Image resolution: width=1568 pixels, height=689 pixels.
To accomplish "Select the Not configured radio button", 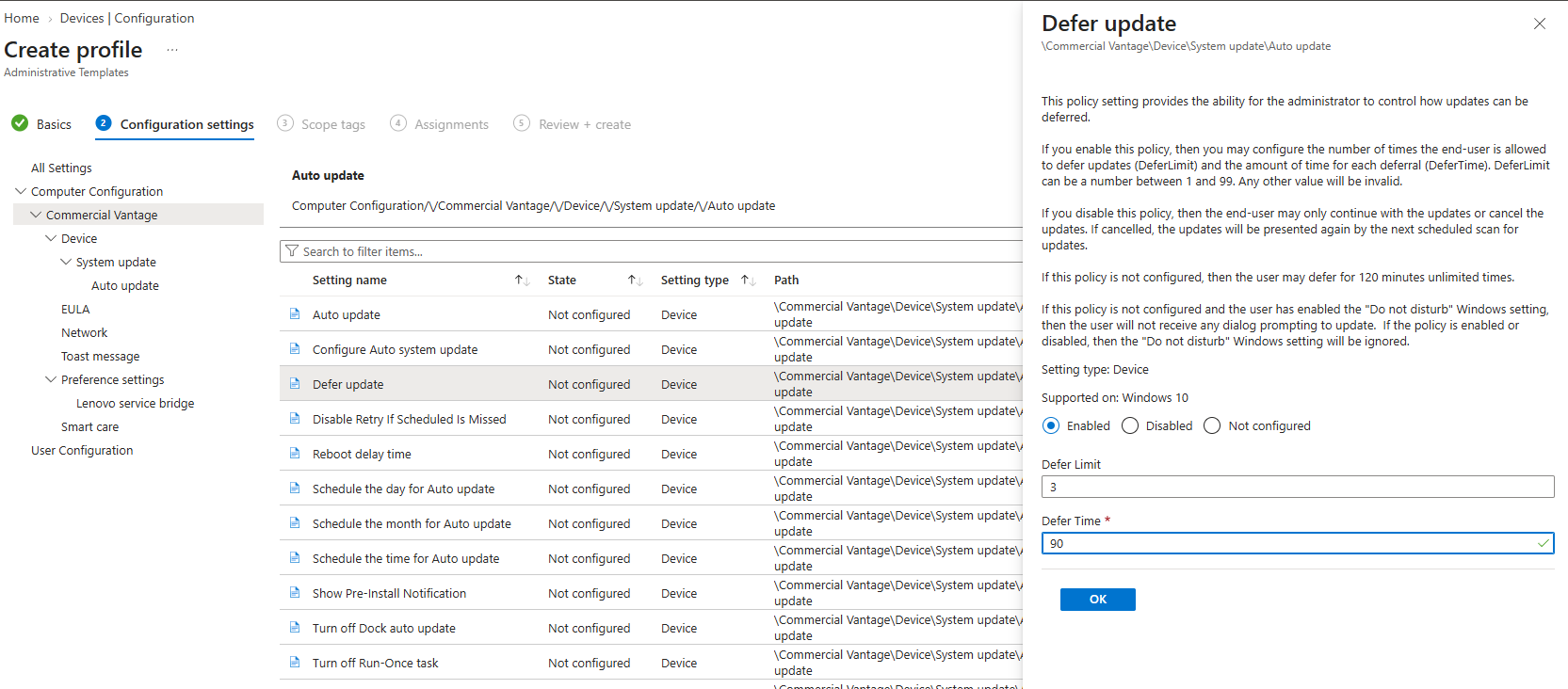I will point(1212,425).
